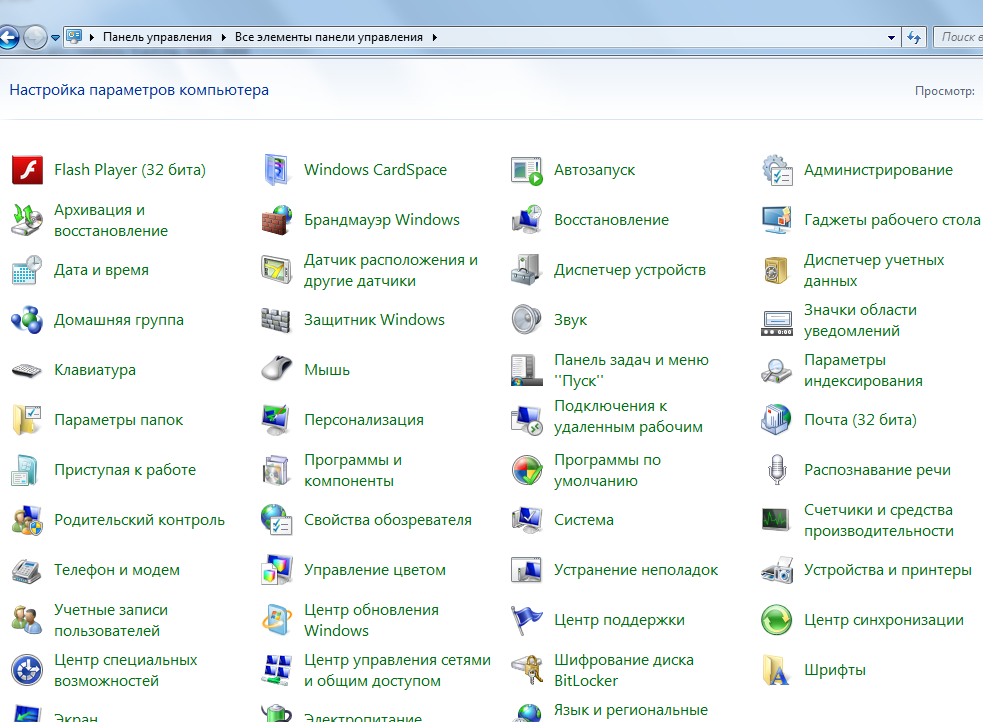Open the Защитник Windows wall icon

click(276, 320)
